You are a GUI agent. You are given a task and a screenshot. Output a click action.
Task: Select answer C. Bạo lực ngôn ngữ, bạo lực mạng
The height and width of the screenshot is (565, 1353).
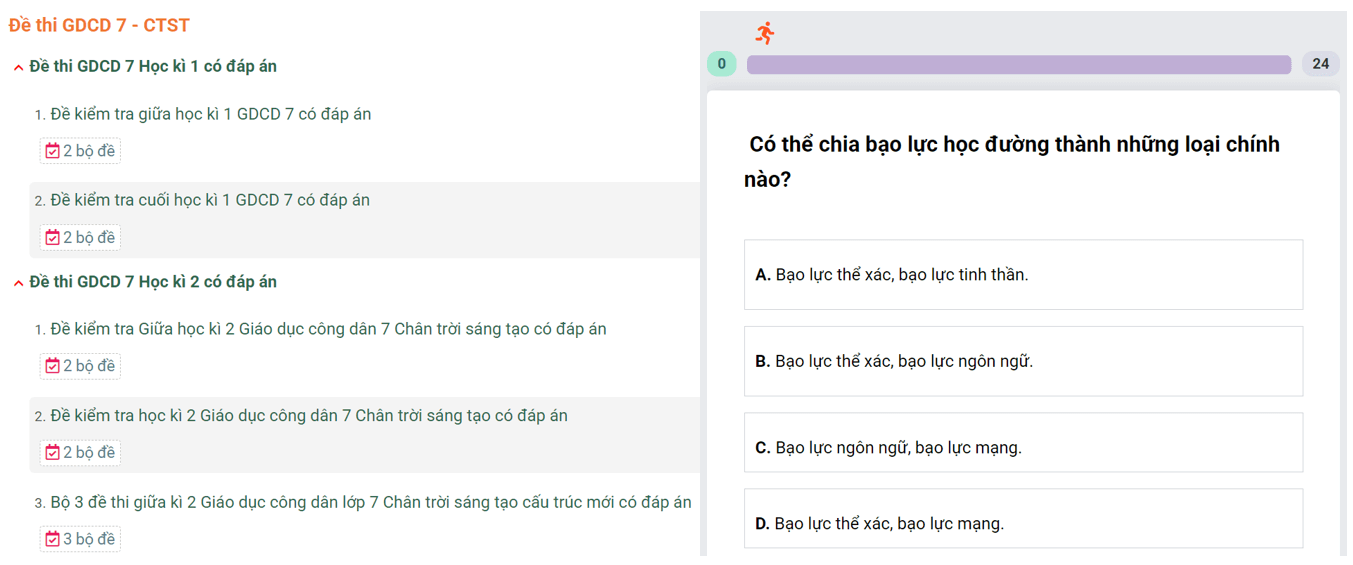coord(1022,447)
